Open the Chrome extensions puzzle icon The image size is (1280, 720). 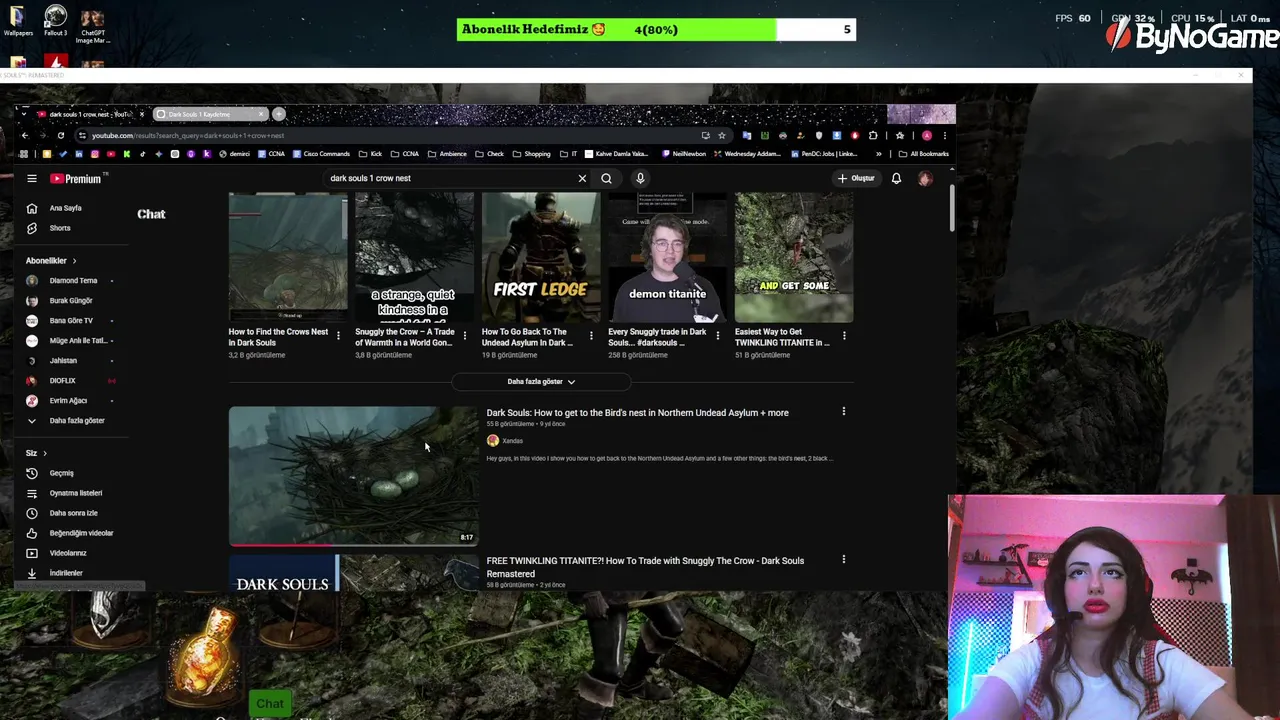click(873, 135)
